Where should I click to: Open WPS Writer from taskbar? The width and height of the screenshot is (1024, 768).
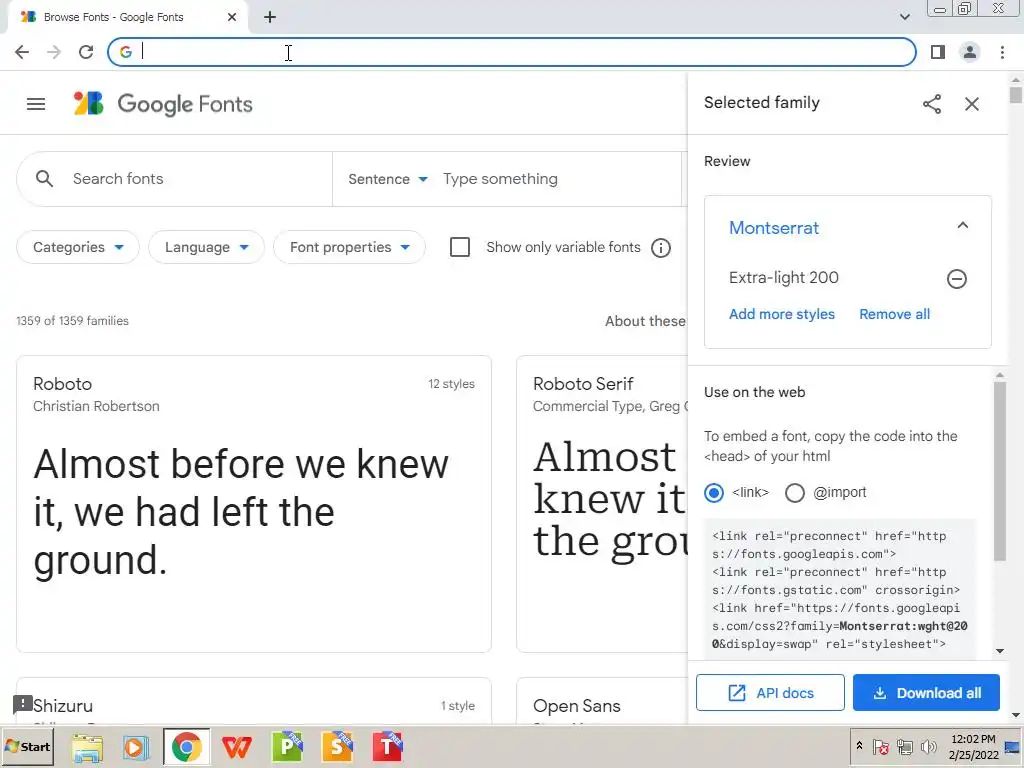pos(236,747)
